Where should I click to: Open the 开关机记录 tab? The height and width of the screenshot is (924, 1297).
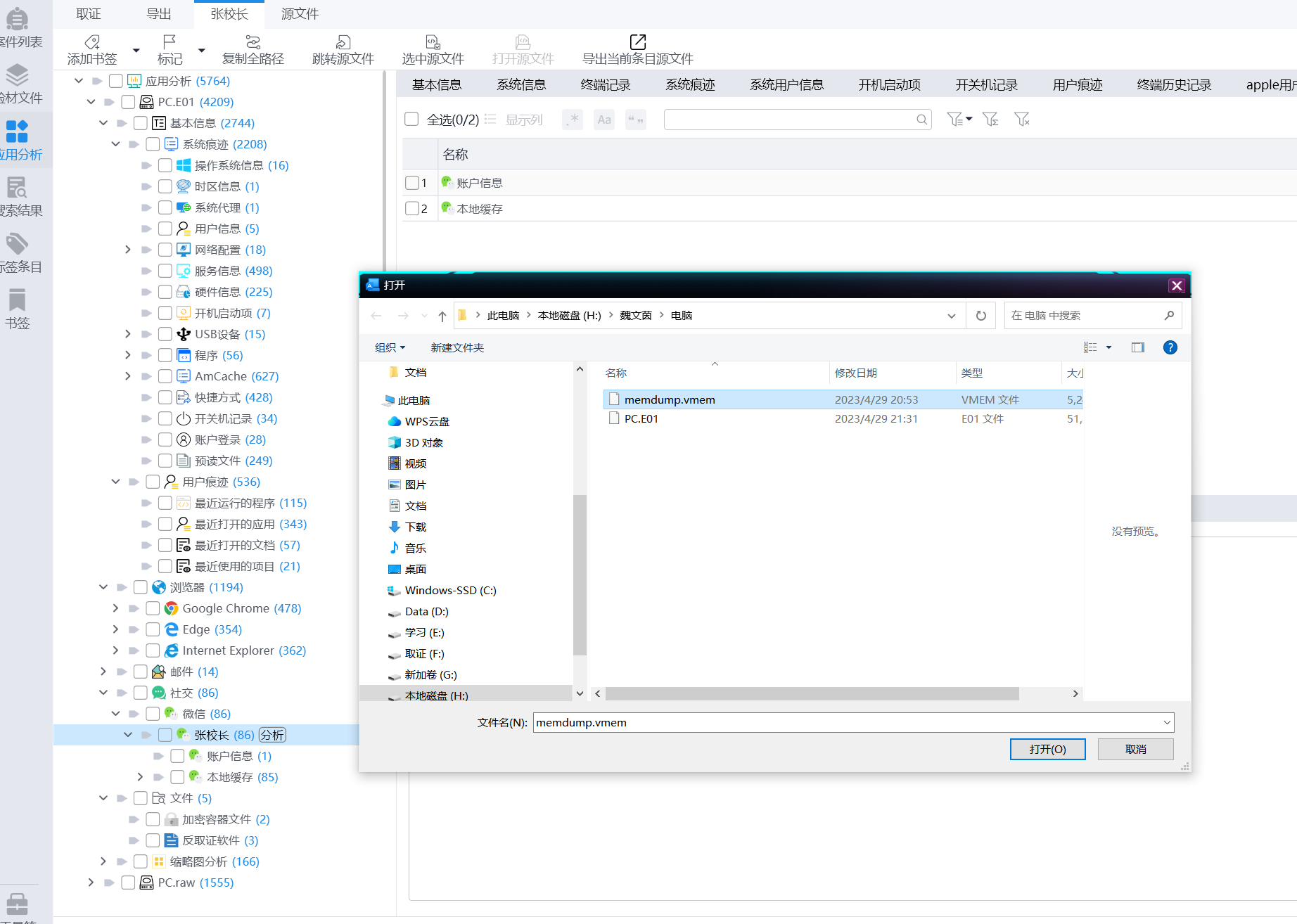(986, 85)
